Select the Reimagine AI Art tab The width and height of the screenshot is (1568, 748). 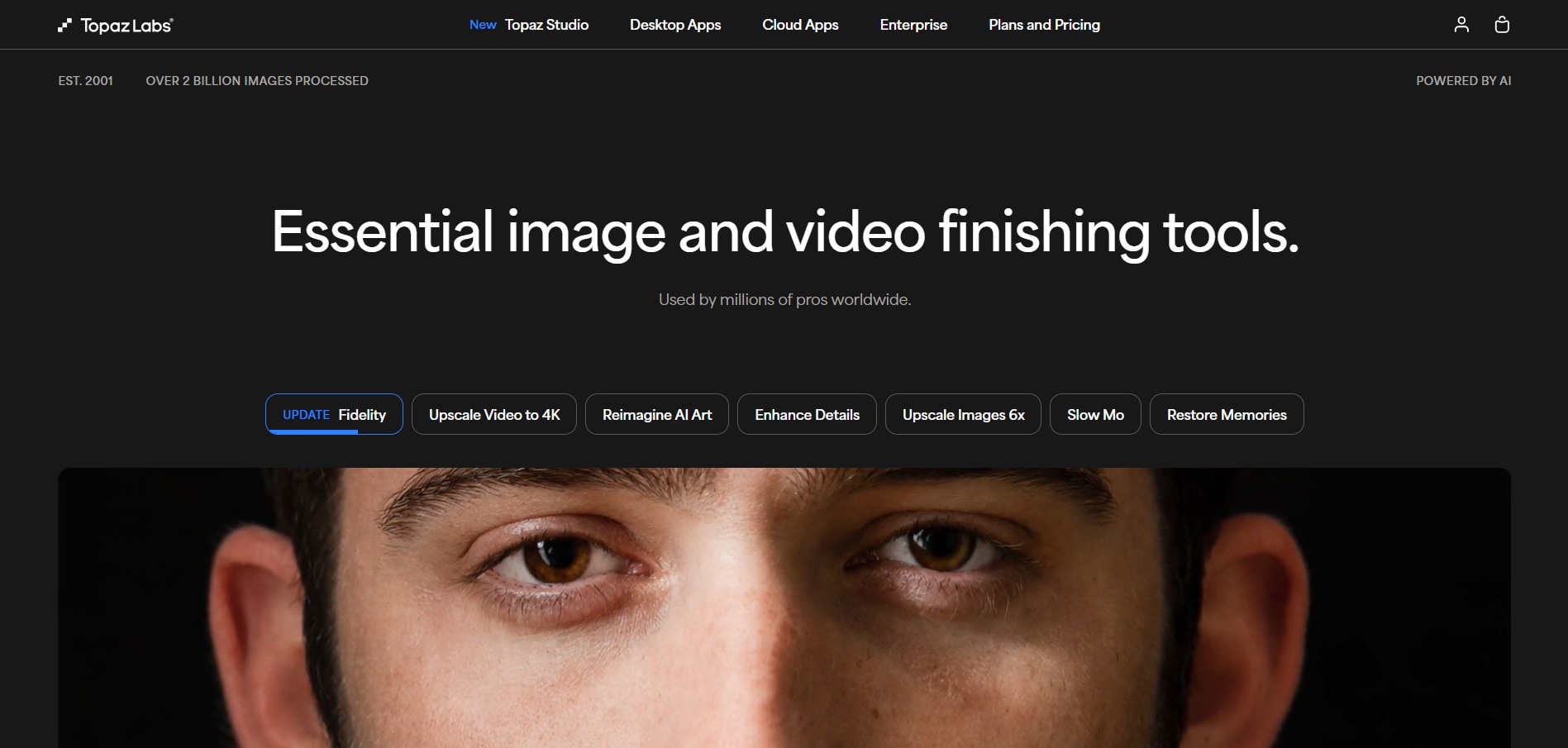(656, 414)
